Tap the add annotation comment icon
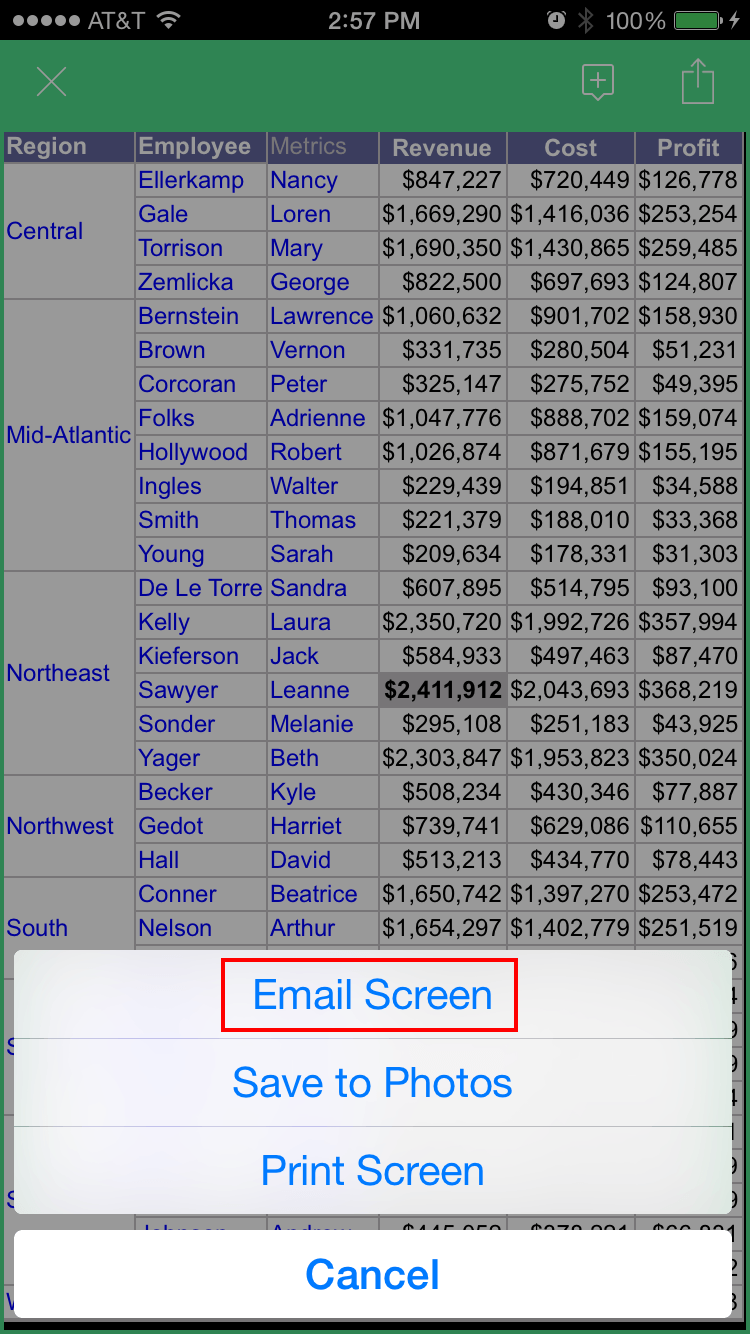The width and height of the screenshot is (750, 1334). pyautogui.click(x=597, y=82)
